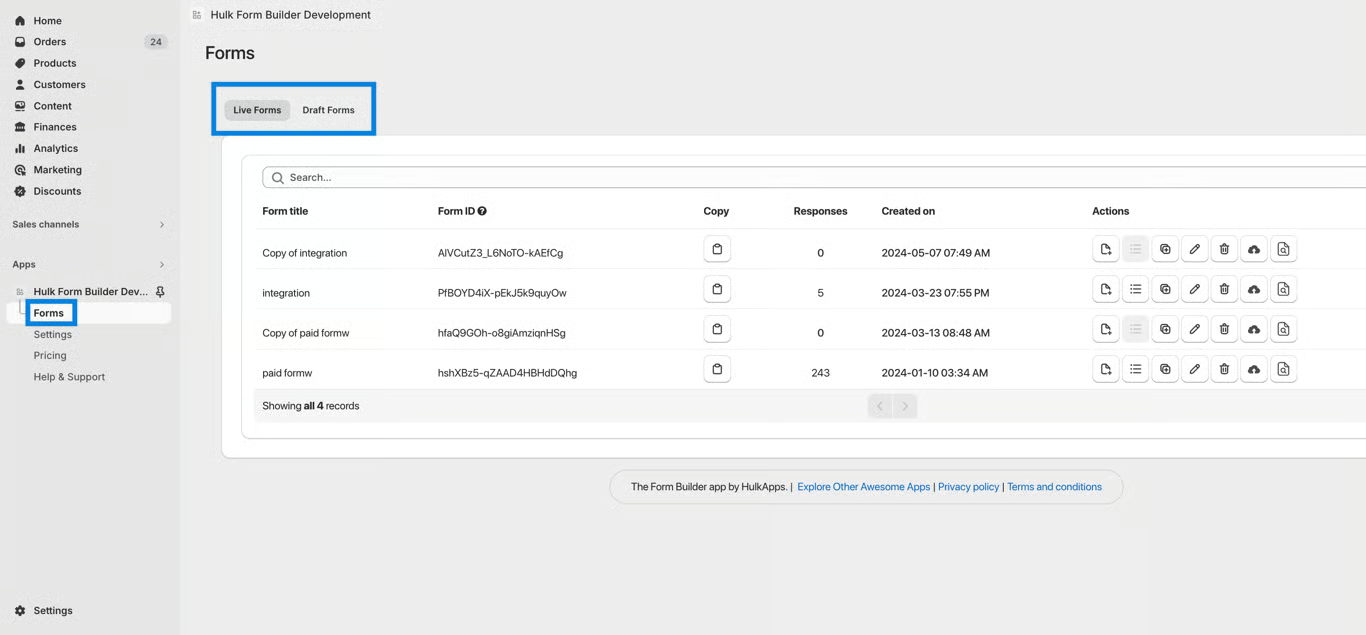
Task: Switch to the Live Forms tab
Action: tap(257, 110)
